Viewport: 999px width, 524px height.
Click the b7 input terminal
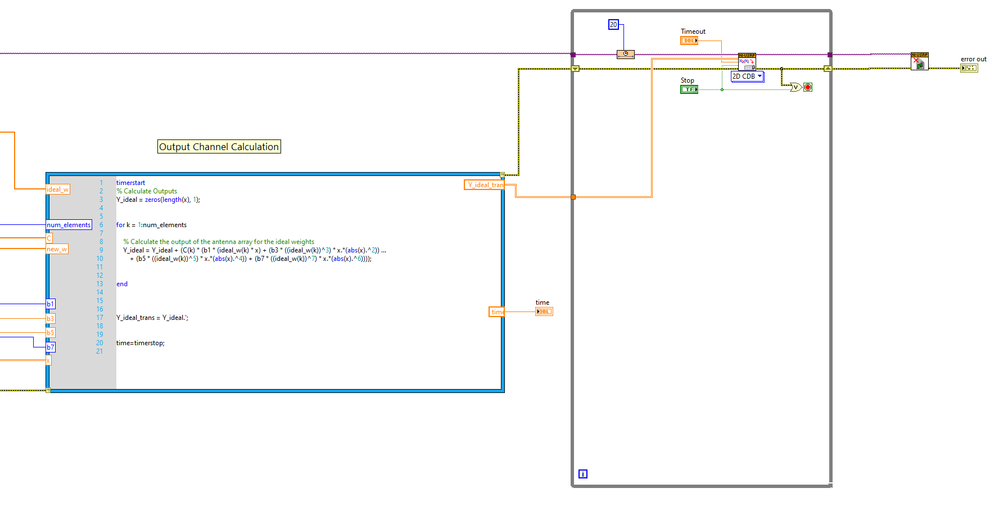click(x=50, y=347)
